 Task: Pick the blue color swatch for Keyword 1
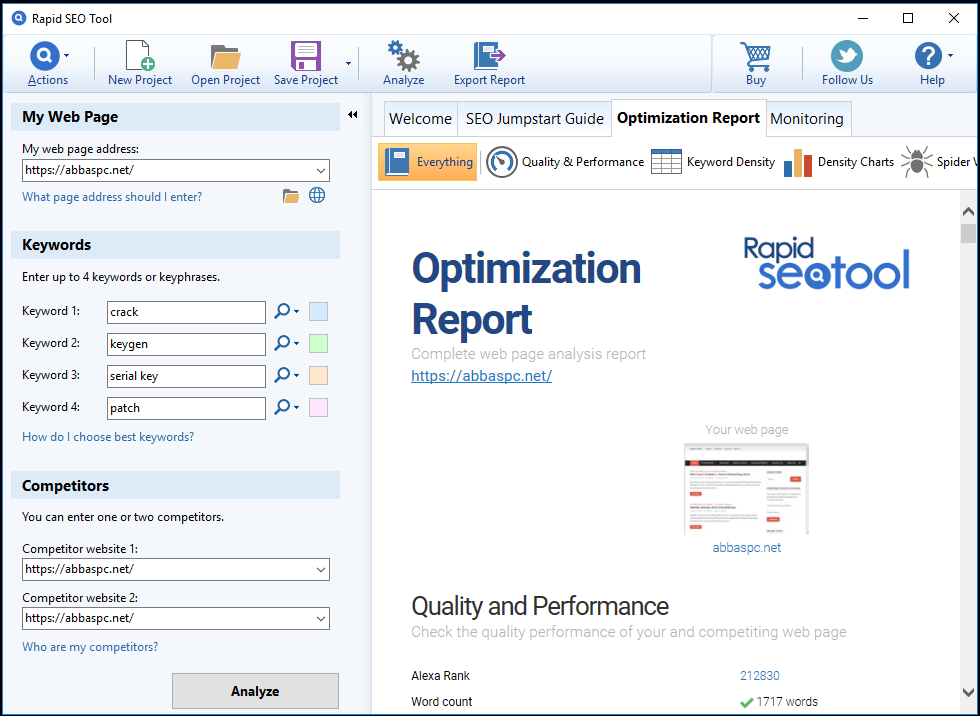[x=318, y=311]
